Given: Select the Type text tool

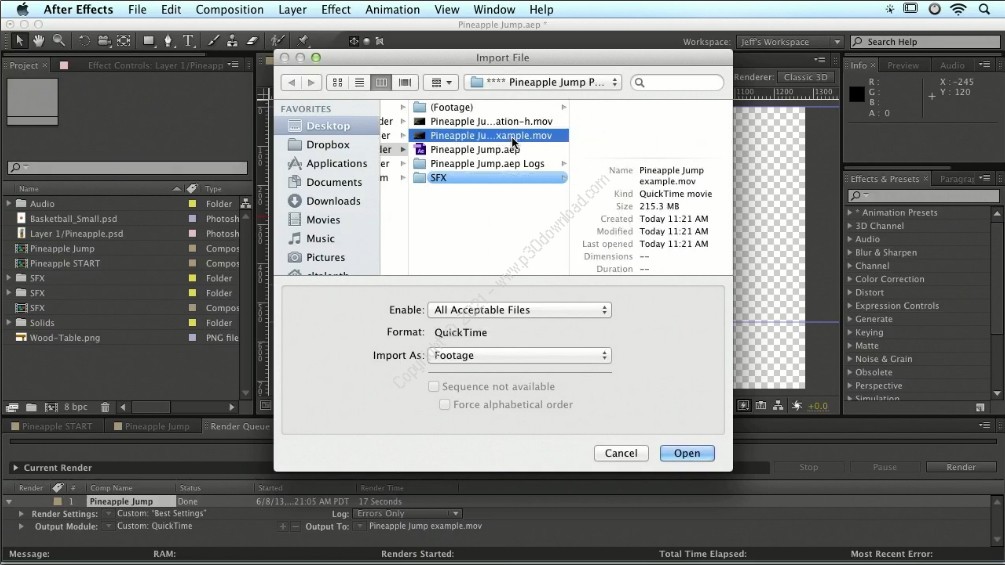Looking at the screenshot, I should click(x=188, y=41).
